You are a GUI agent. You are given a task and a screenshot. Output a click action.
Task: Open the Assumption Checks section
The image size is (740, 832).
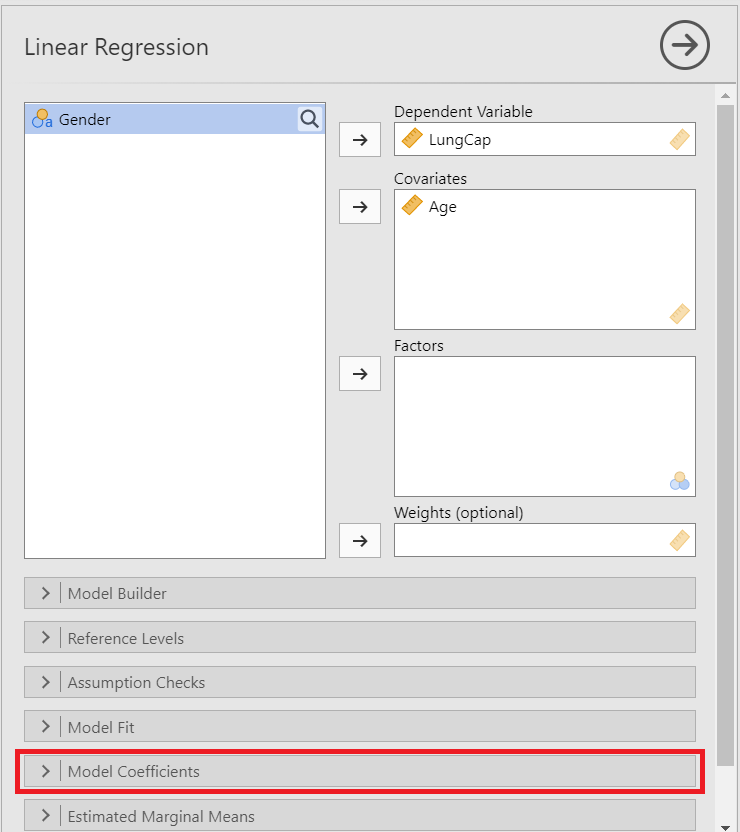click(360, 682)
